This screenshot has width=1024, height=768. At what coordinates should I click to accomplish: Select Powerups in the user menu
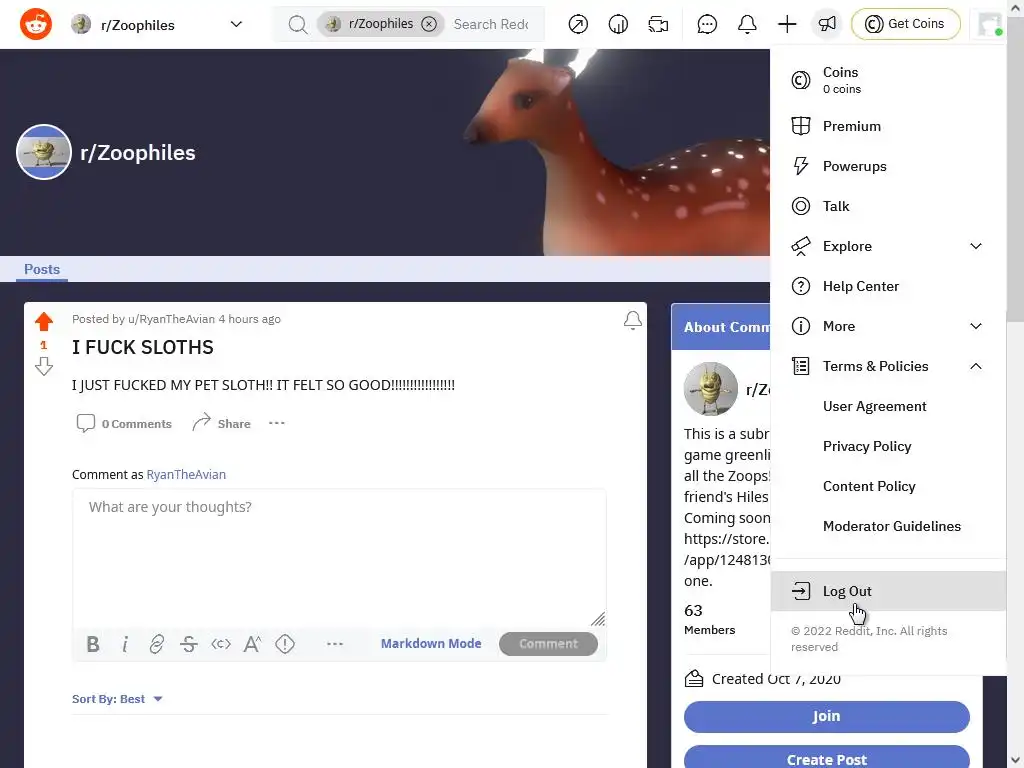pos(888,166)
